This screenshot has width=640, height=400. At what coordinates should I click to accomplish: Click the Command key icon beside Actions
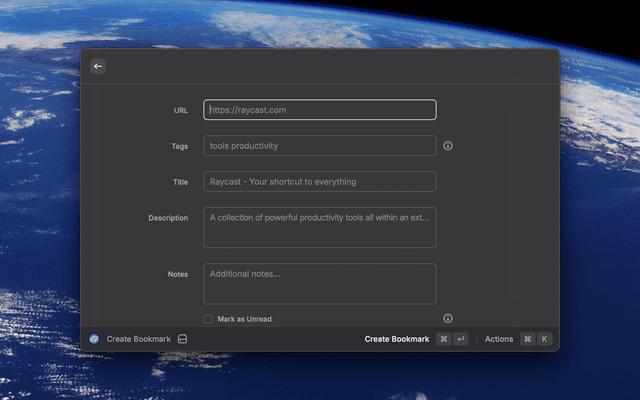pyautogui.click(x=527, y=339)
